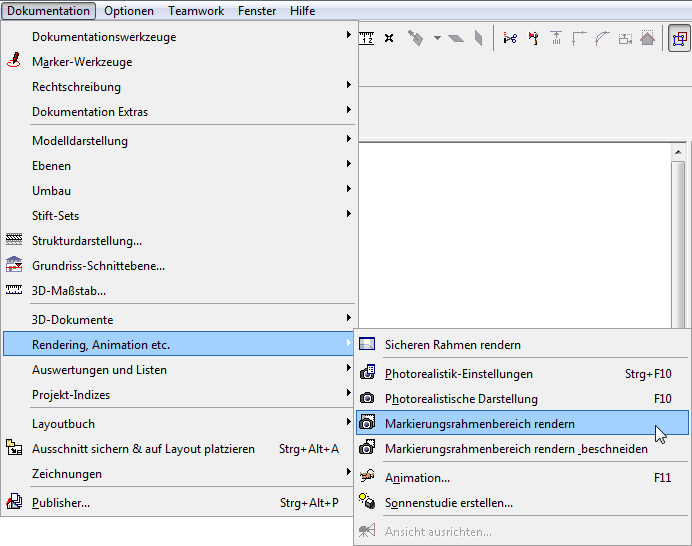
Task: Select Sicheren Rahmen rendern entry
Action: click(522, 344)
